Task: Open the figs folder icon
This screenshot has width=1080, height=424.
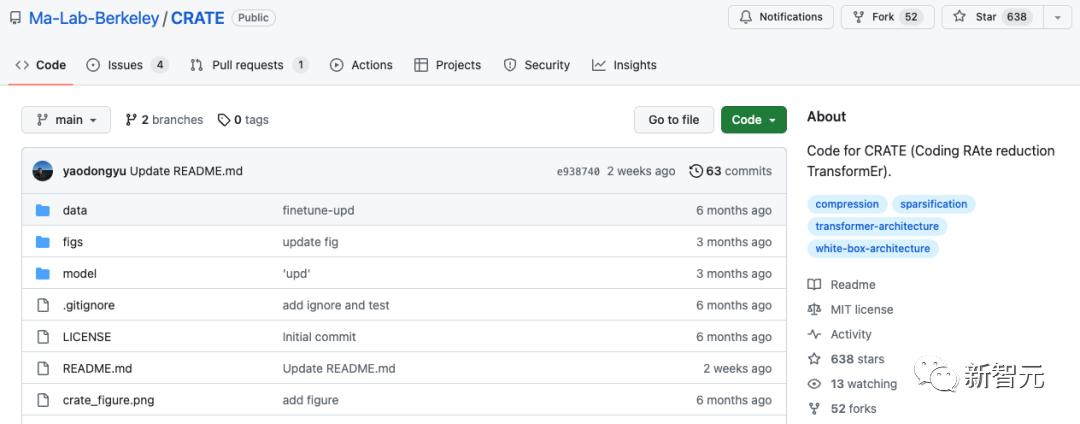Action: (43, 242)
